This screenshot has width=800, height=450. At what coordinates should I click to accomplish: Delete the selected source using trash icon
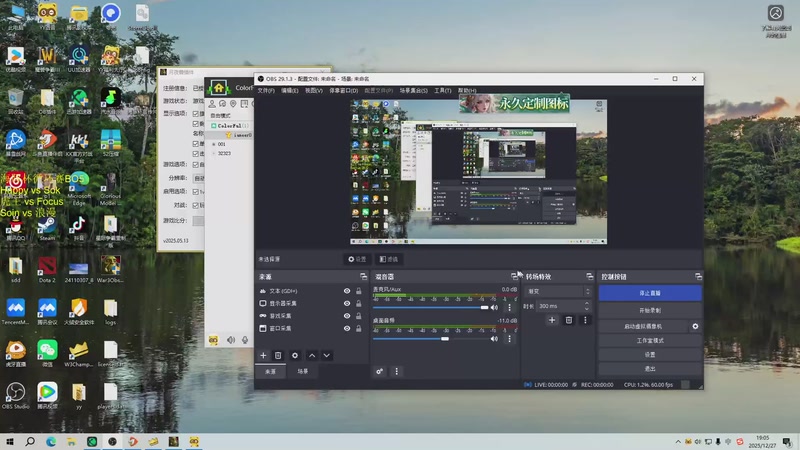278,355
